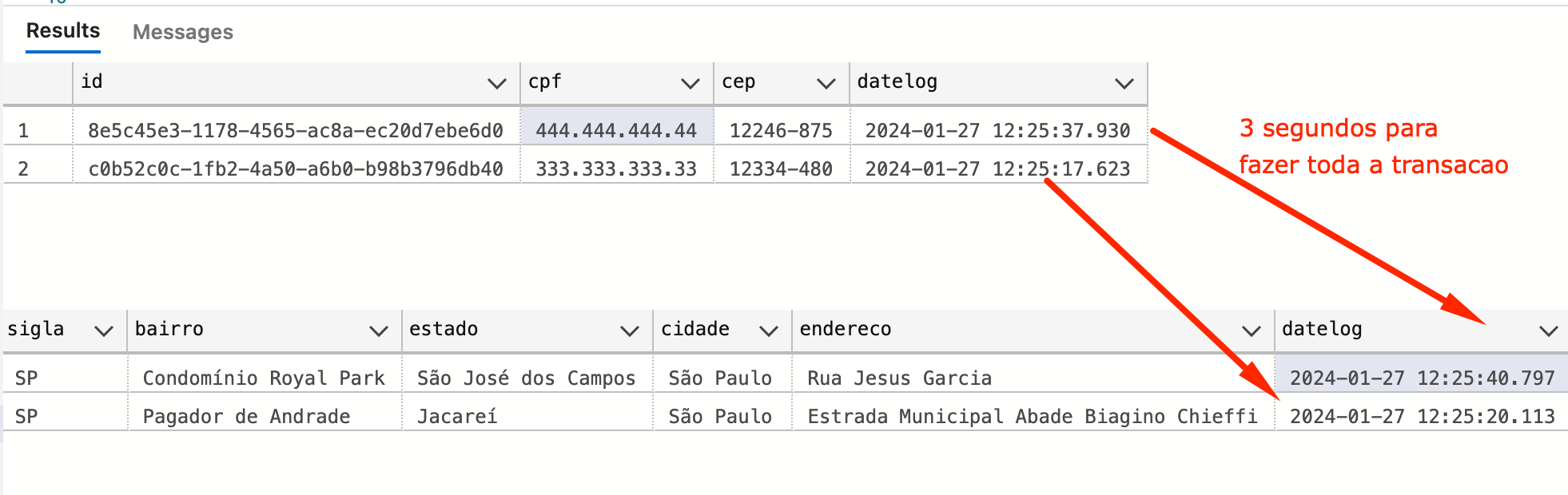Screen dimensions: 1568x495
Task: Select the datelog cell 12:25:40.797
Action: point(1422,378)
